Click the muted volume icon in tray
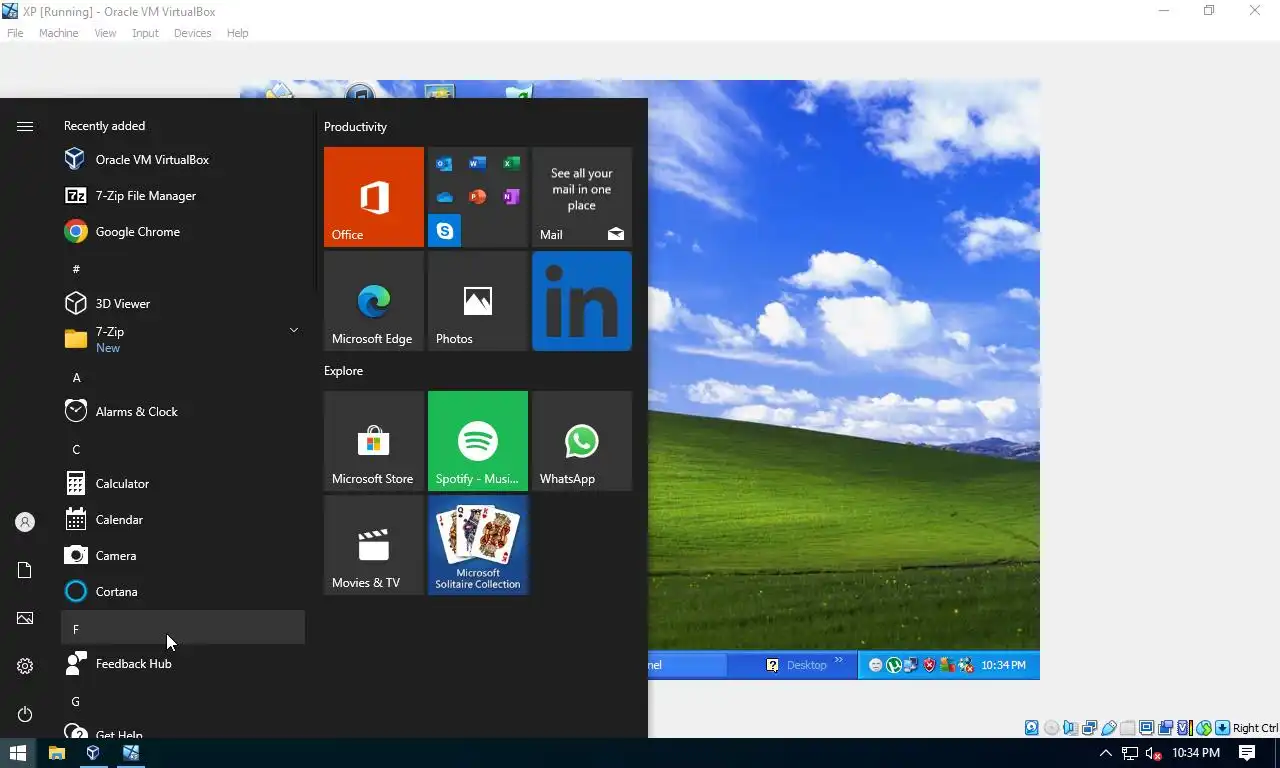Screen dimensions: 1280x768 click(x=1153, y=753)
